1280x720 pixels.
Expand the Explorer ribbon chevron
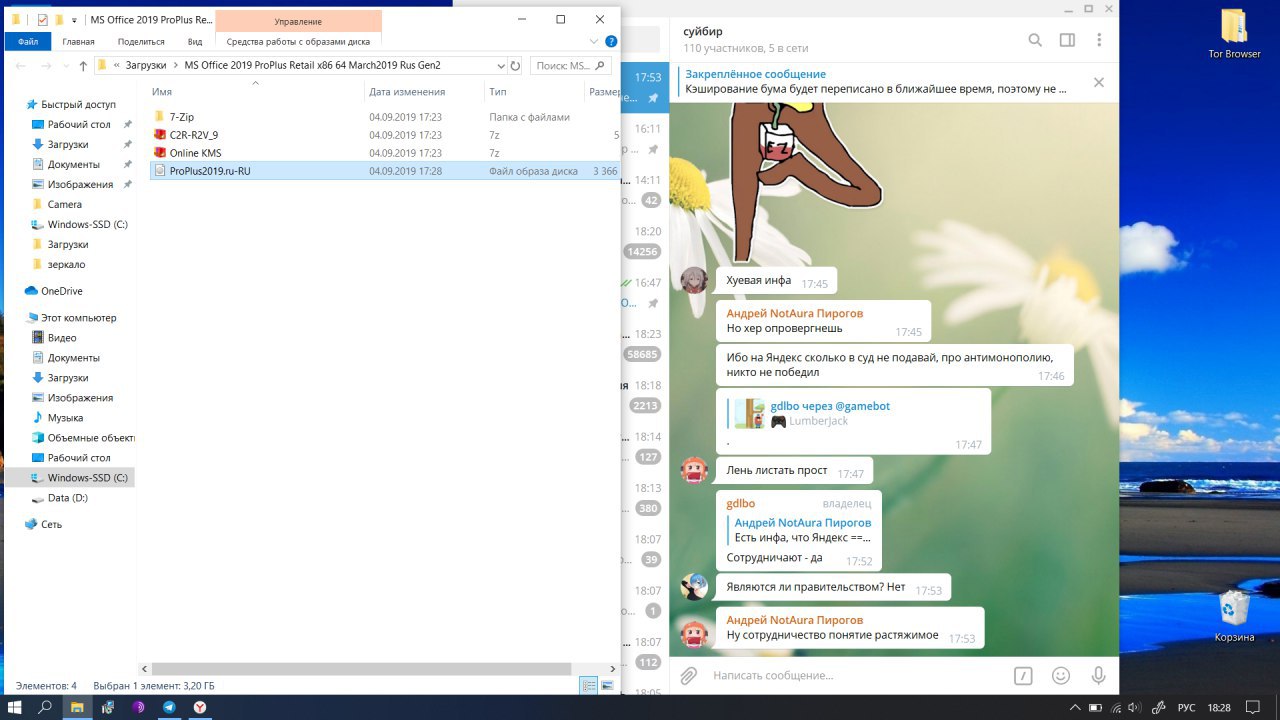point(594,42)
